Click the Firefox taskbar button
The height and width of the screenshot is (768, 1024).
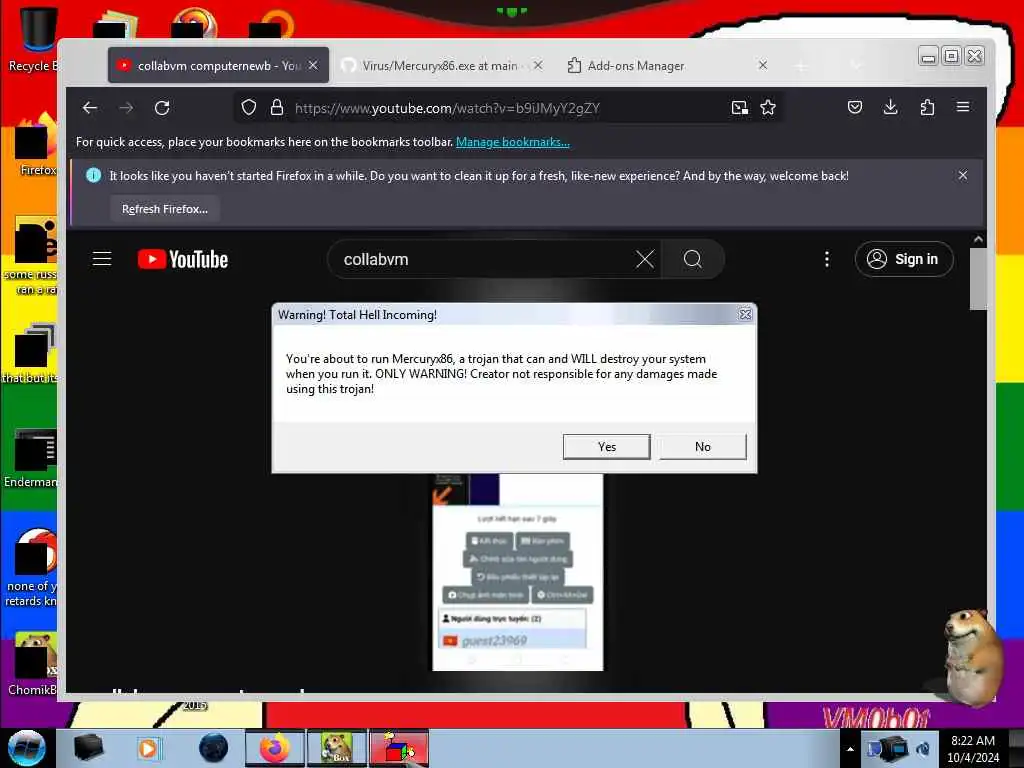point(275,748)
